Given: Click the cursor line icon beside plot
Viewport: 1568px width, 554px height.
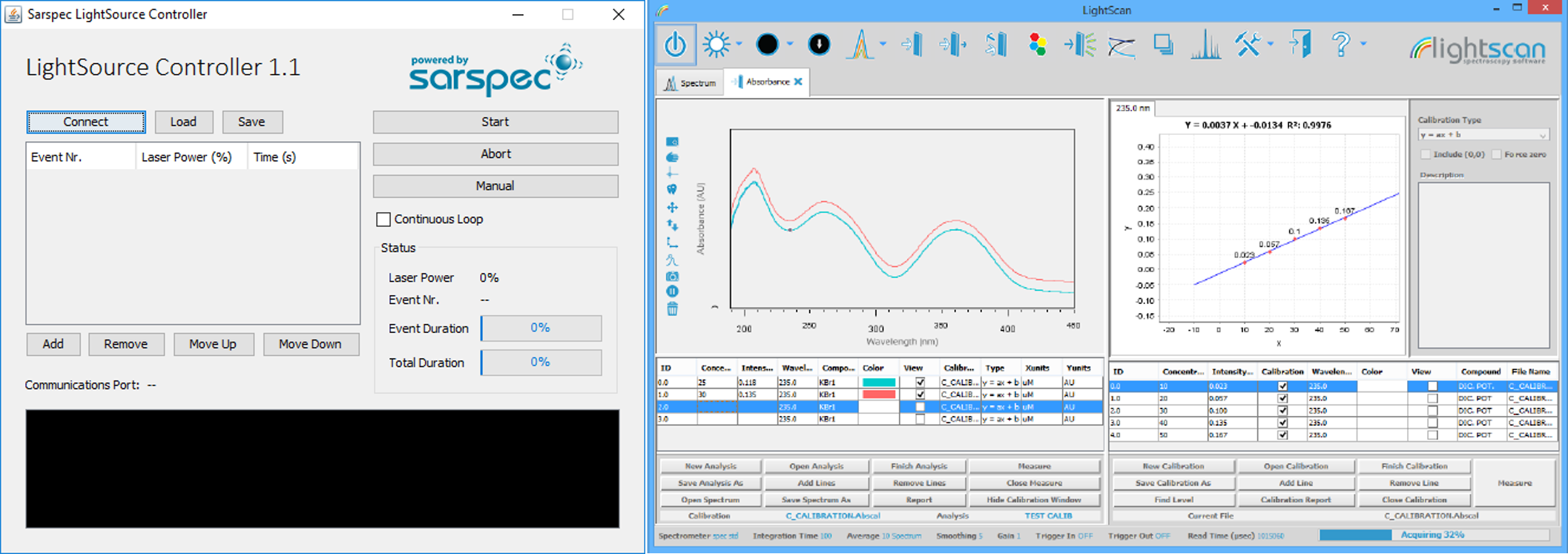Looking at the screenshot, I should tap(672, 174).
